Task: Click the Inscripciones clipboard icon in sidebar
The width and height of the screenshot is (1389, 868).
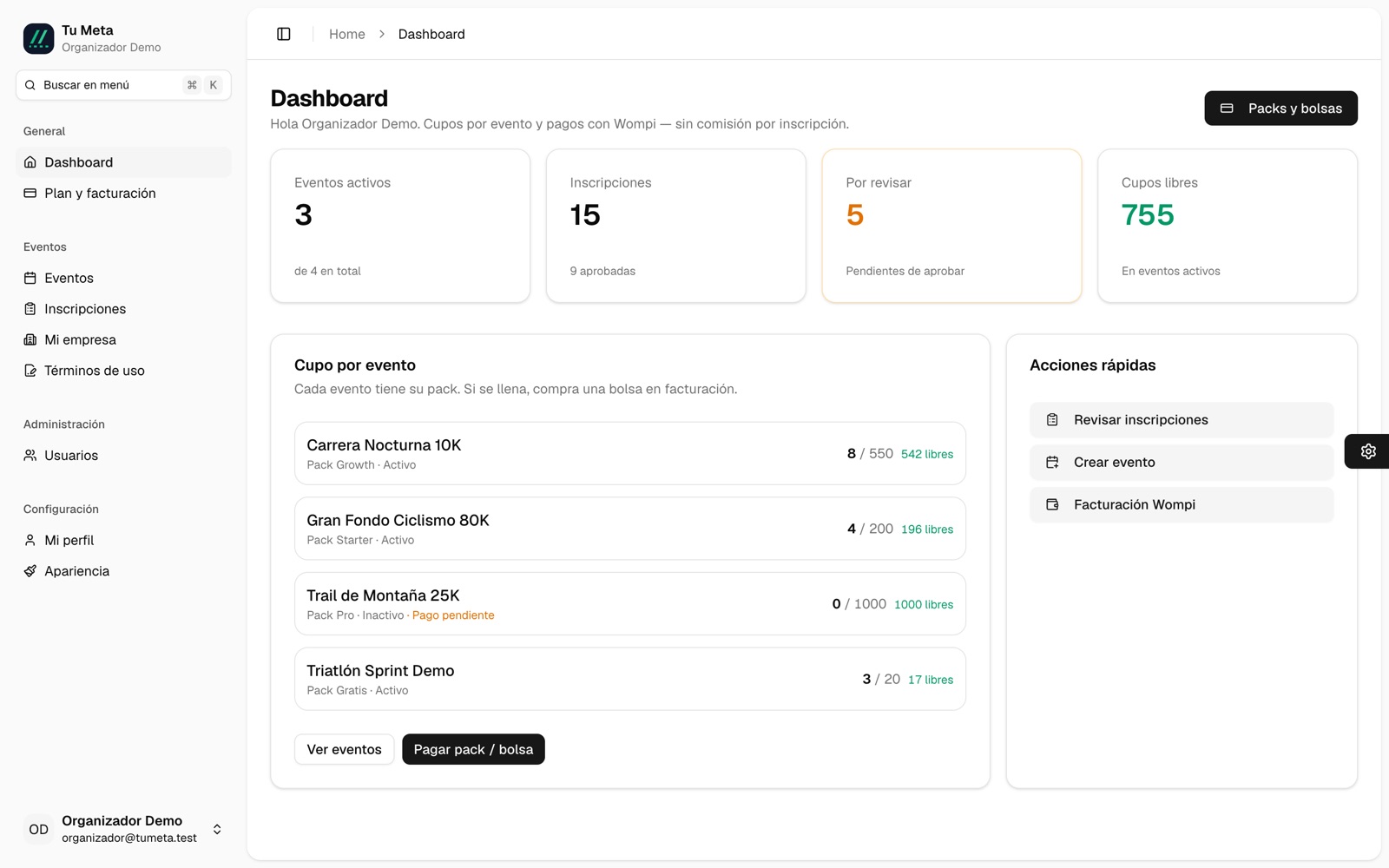Action: pyautogui.click(x=30, y=309)
